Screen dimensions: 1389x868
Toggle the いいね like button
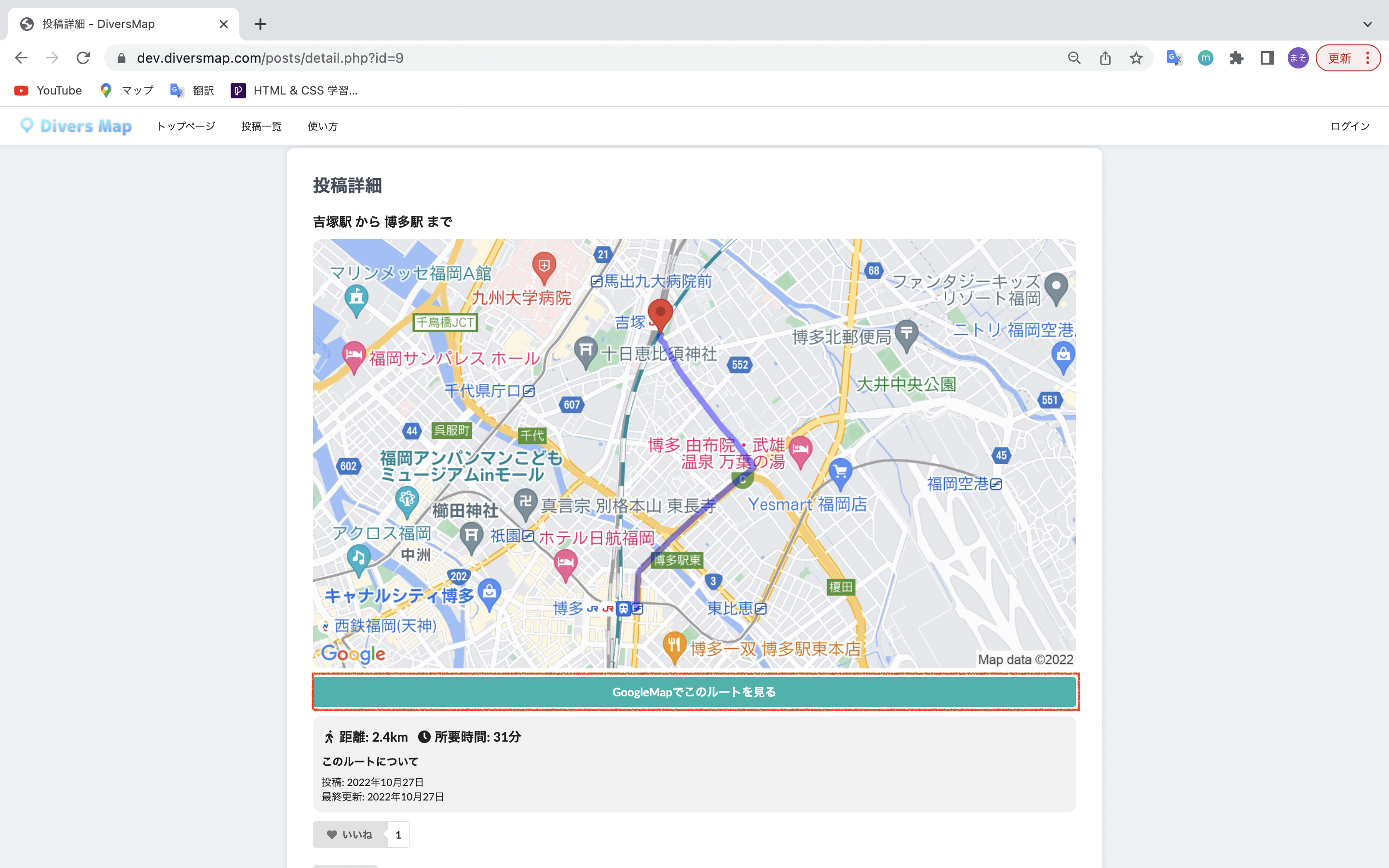[x=351, y=834]
